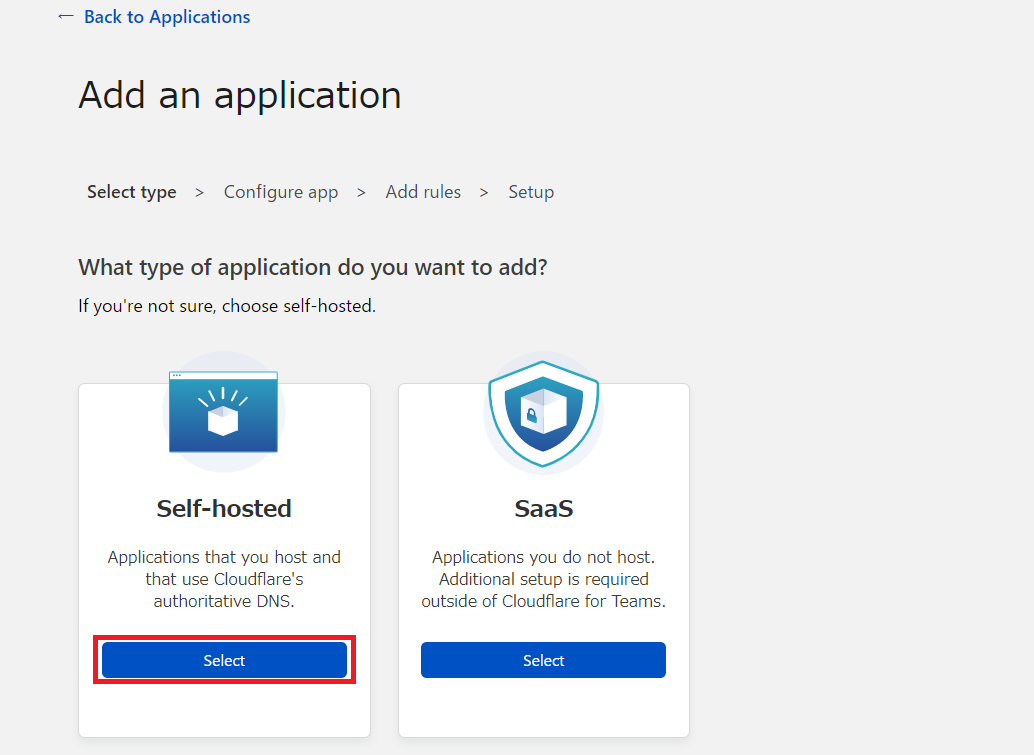Image resolution: width=1034 pixels, height=755 pixels.
Task: Click the SaaS card heading
Action: pos(543,508)
